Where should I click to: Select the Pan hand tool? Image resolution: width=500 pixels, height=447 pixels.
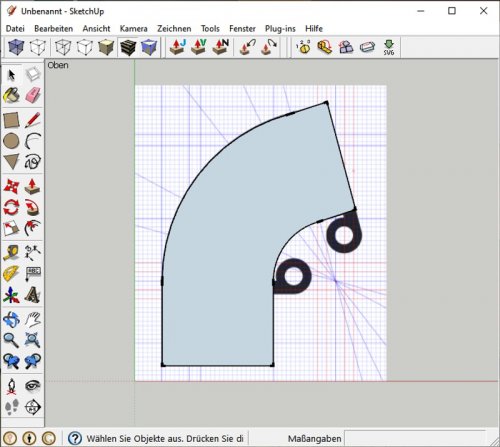(33, 320)
